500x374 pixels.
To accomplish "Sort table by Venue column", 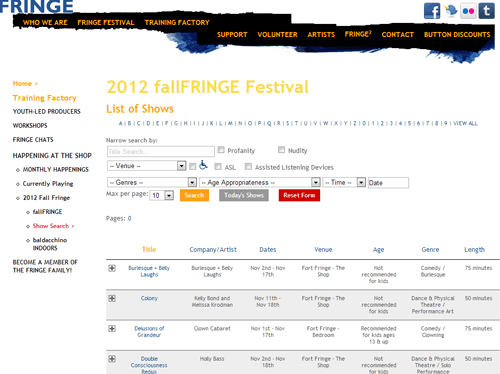I will click(x=323, y=249).
